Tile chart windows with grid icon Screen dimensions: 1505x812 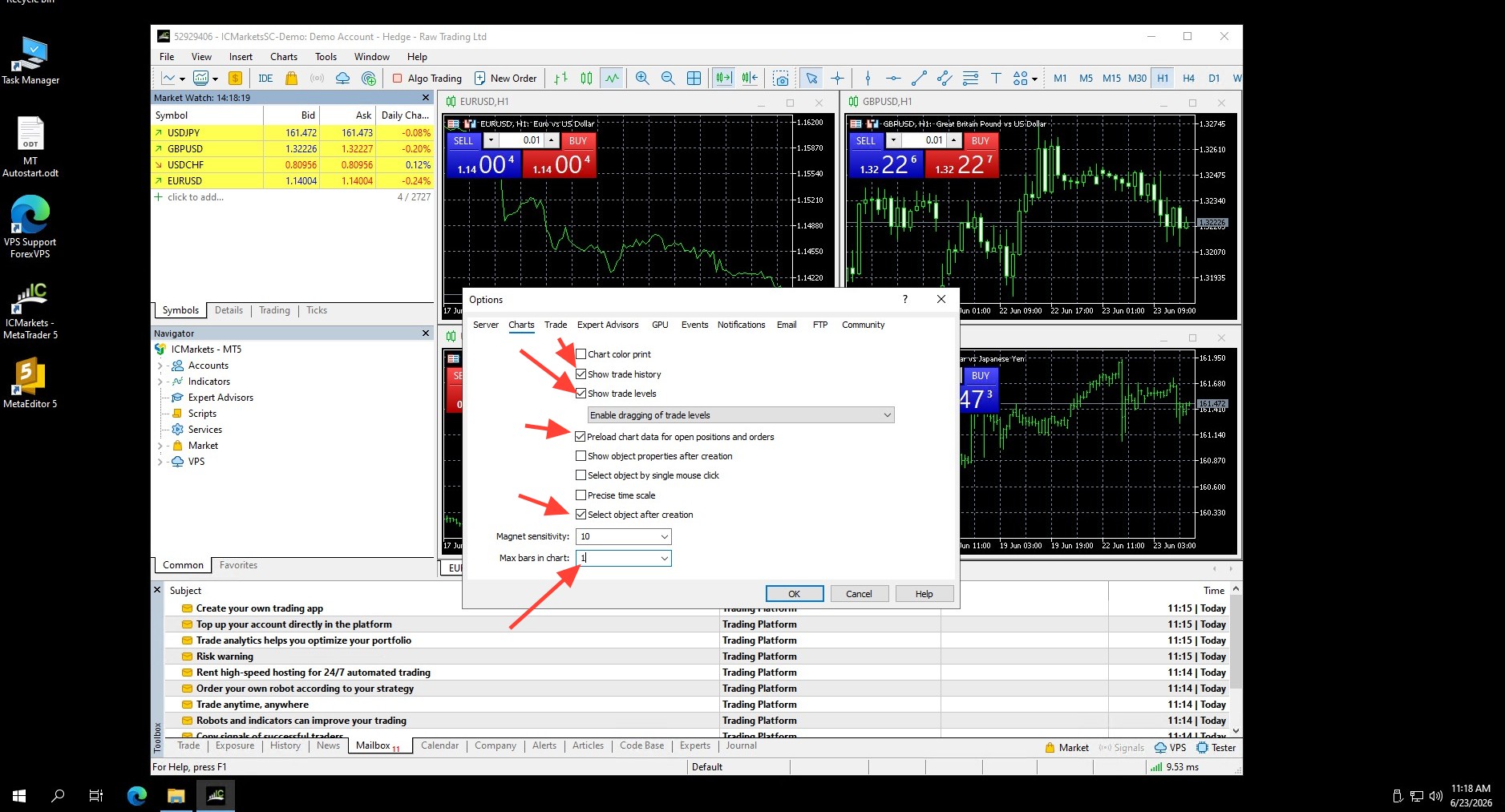coord(694,78)
